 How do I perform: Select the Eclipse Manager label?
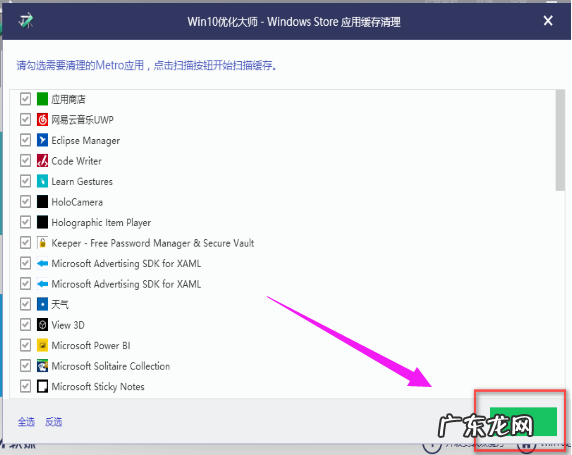(x=85, y=140)
